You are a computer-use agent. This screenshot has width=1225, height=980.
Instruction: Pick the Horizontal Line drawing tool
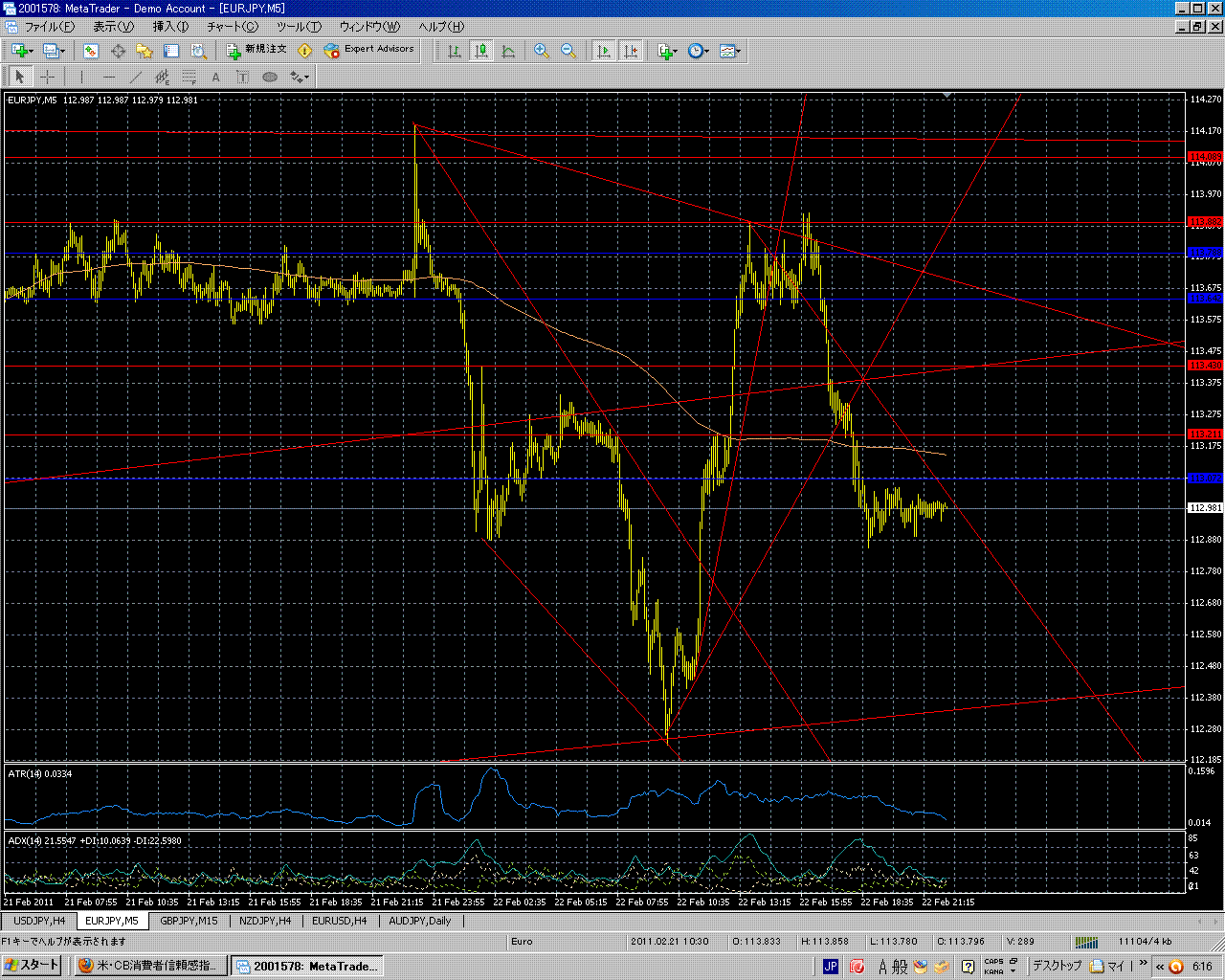[x=108, y=78]
